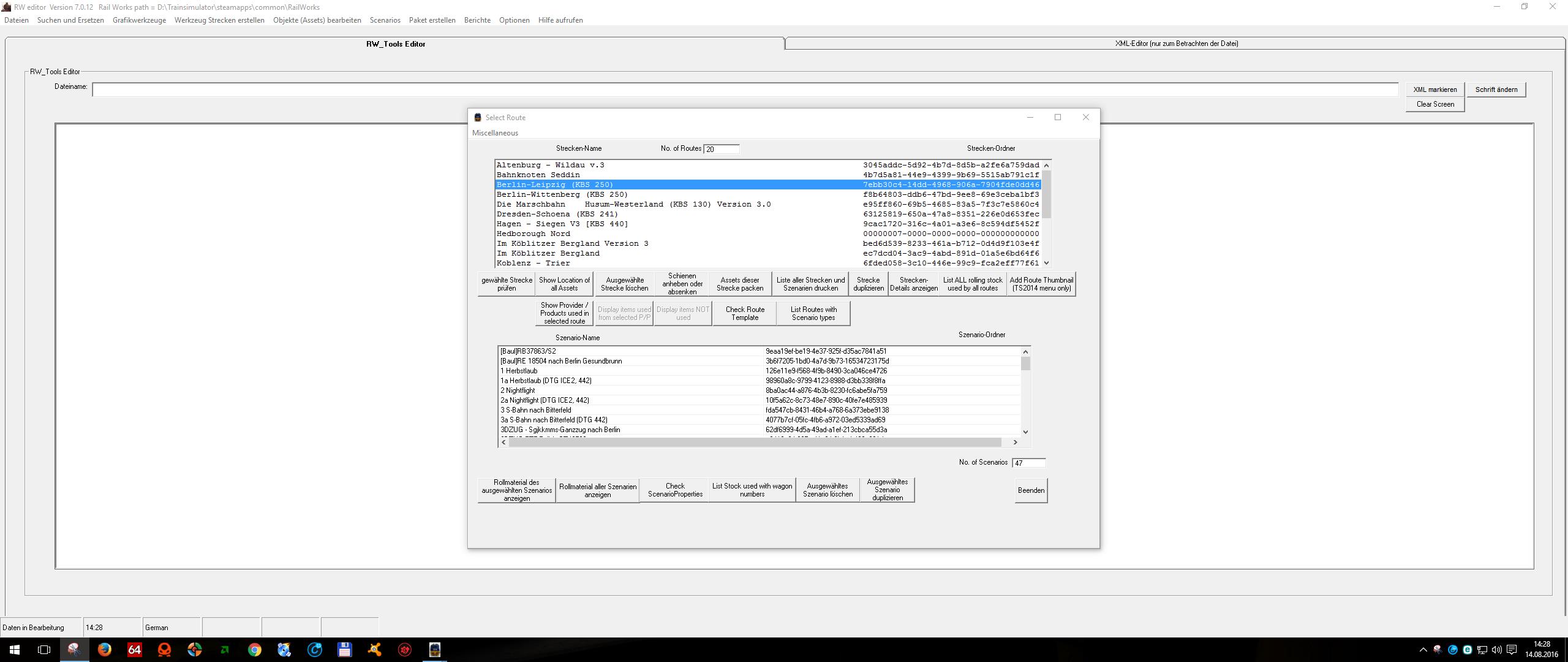Click the red 64 taskbar icon

pos(134,650)
